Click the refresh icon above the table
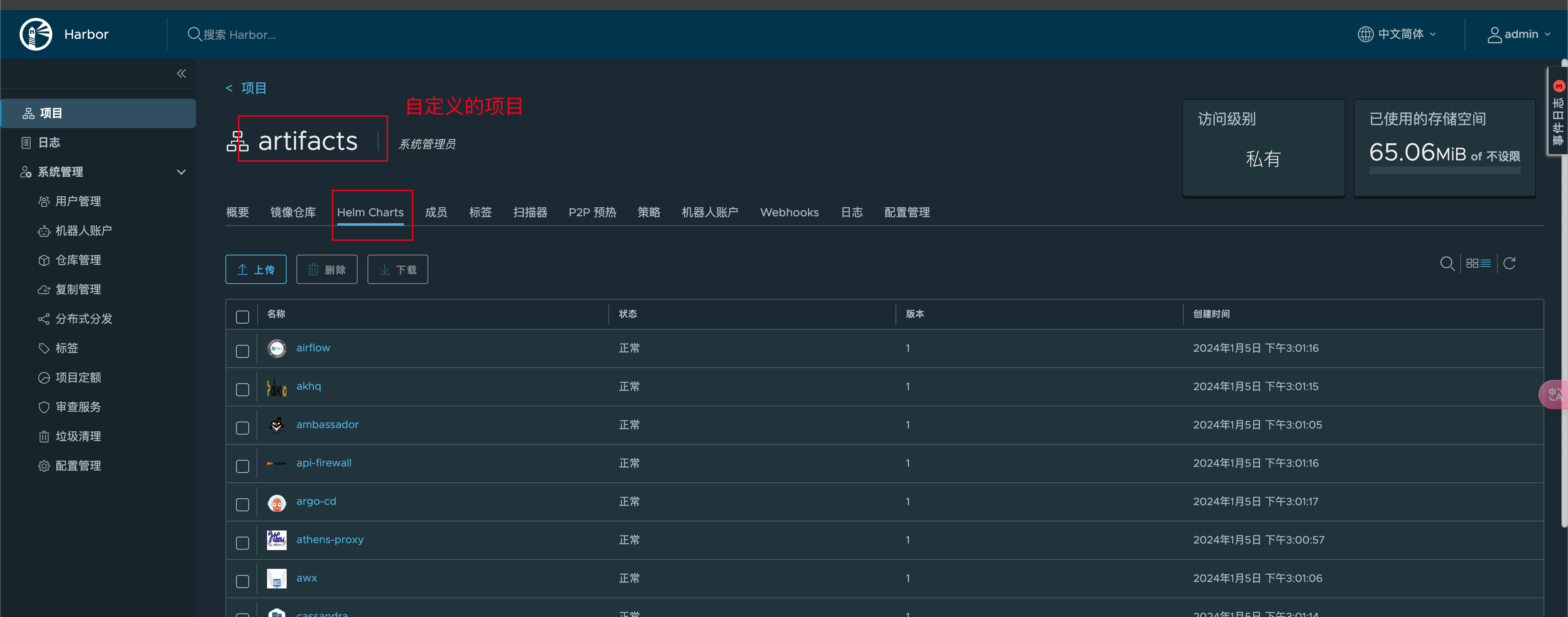The height and width of the screenshot is (617, 1568). click(x=1509, y=264)
